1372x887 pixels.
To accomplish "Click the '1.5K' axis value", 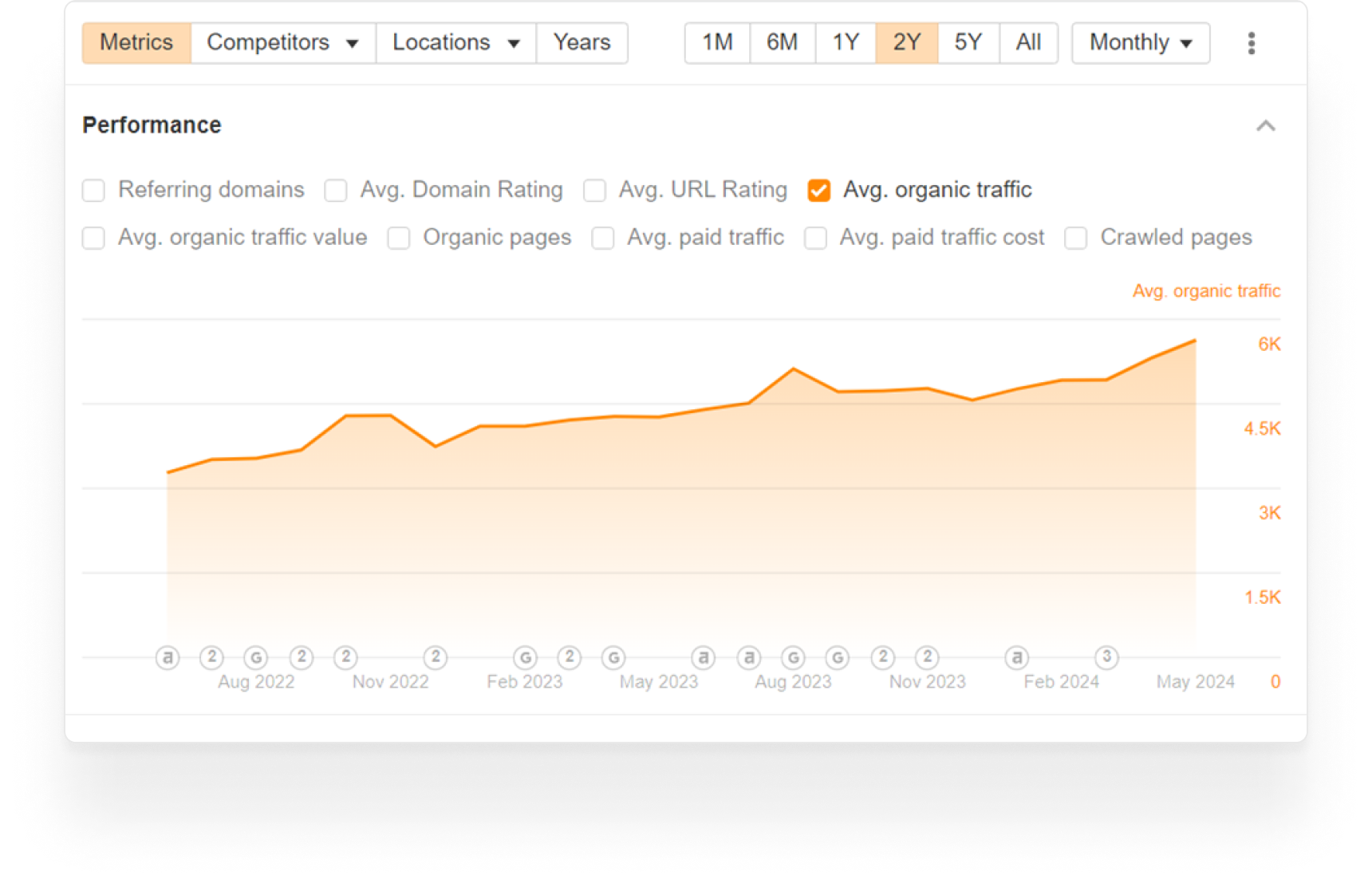I will [1262, 597].
